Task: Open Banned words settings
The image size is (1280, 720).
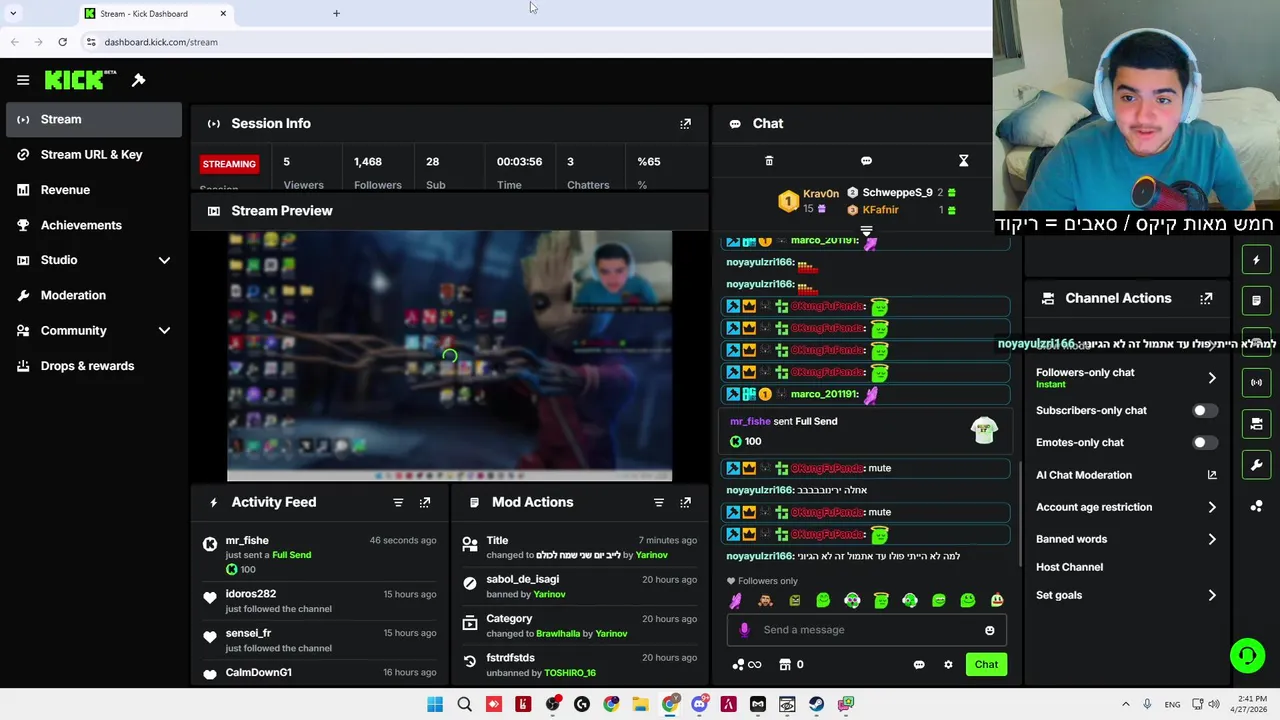Action: (x=1126, y=539)
